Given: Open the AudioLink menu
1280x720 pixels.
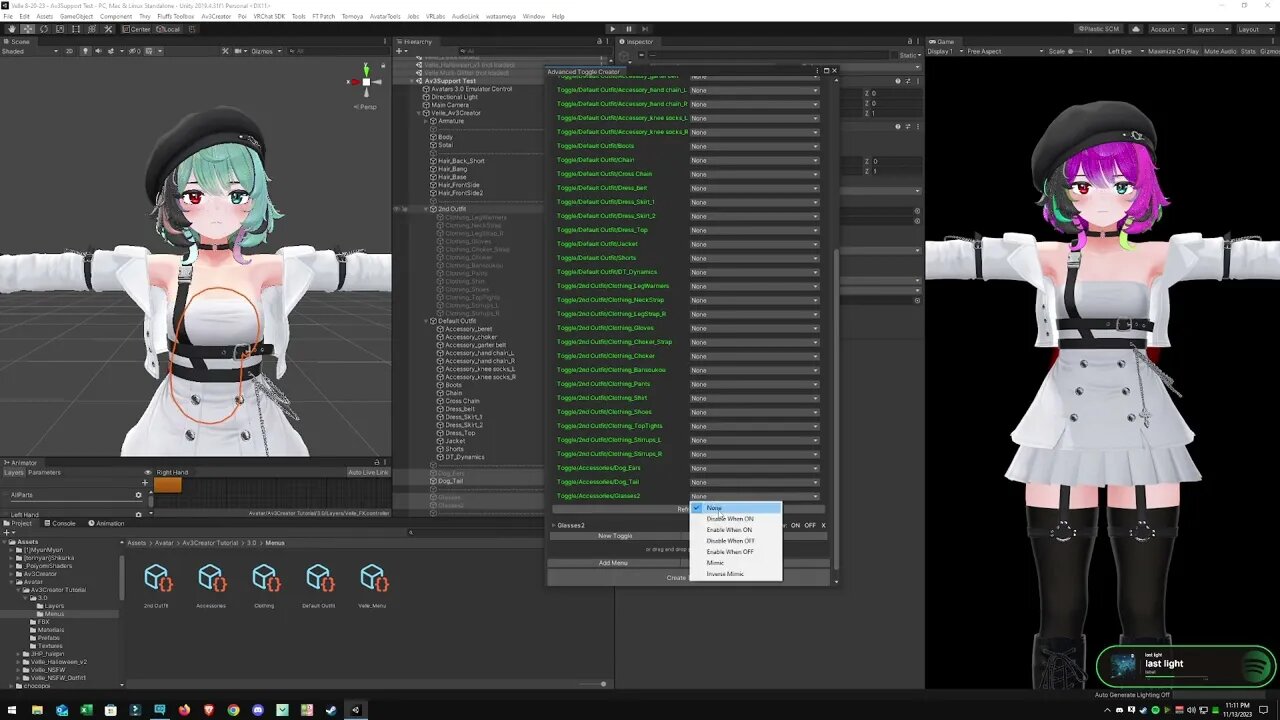Looking at the screenshot, I should point(465,16).
